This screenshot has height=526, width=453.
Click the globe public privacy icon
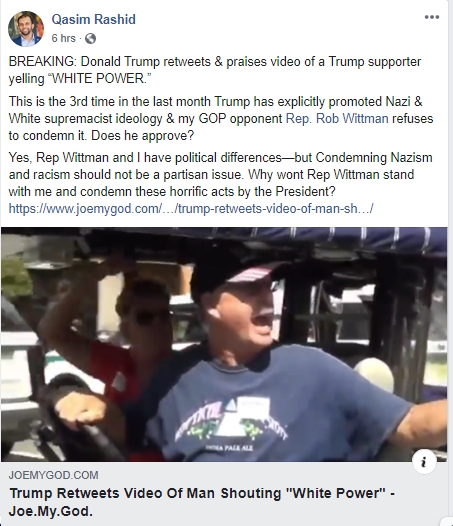(90, 39)
